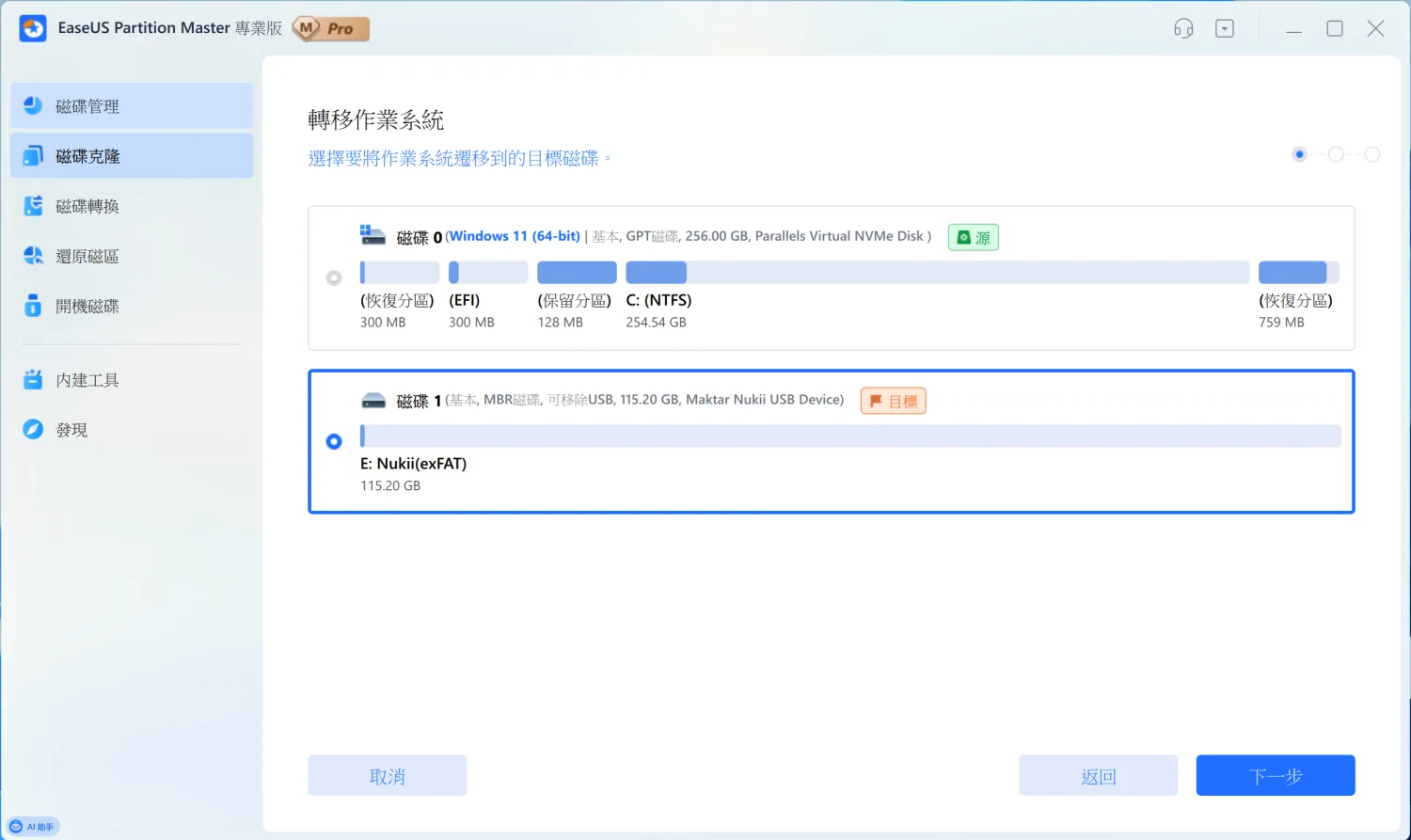The height and width of the screenshot is (840, 1411).
Task: Click the 保留分區 128 MB partition bar
Action: point(577,273)
